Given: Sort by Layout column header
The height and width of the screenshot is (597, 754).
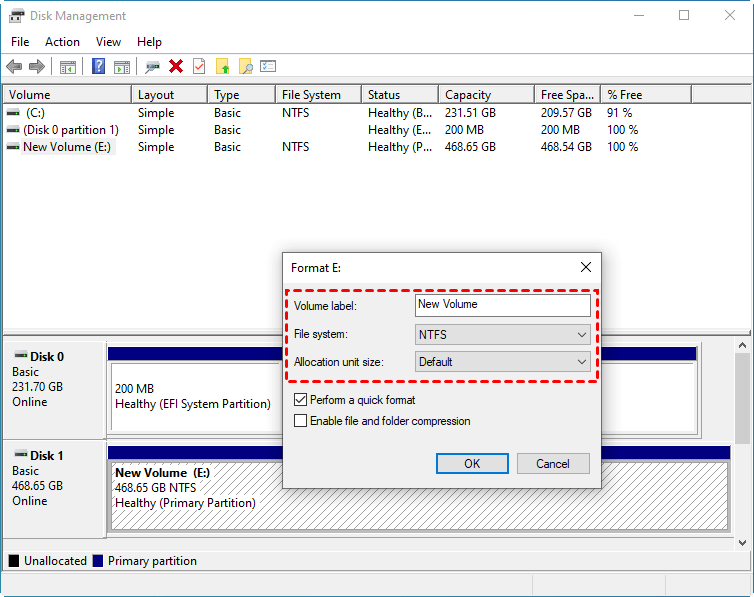Looking at the screenshot, I should (170, 95).
